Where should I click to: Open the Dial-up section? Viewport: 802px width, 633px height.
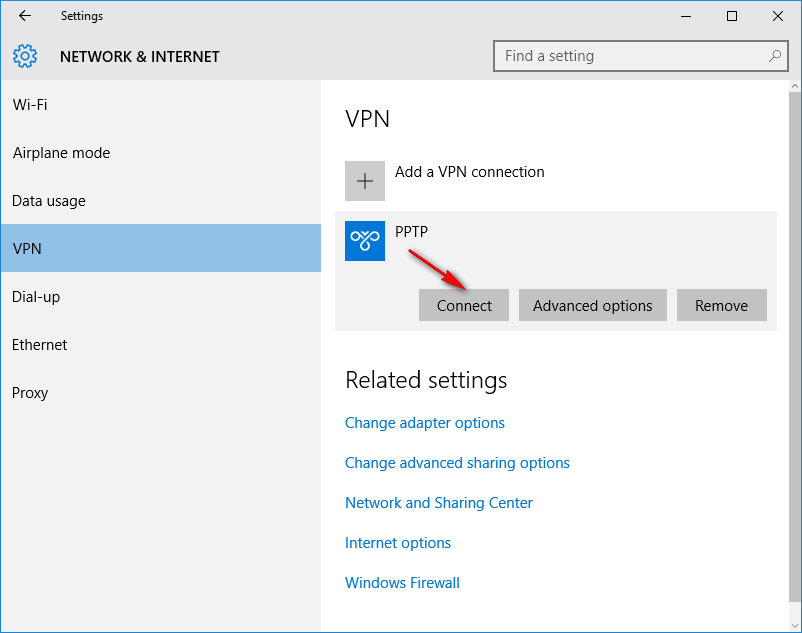(x=35, y=297)
